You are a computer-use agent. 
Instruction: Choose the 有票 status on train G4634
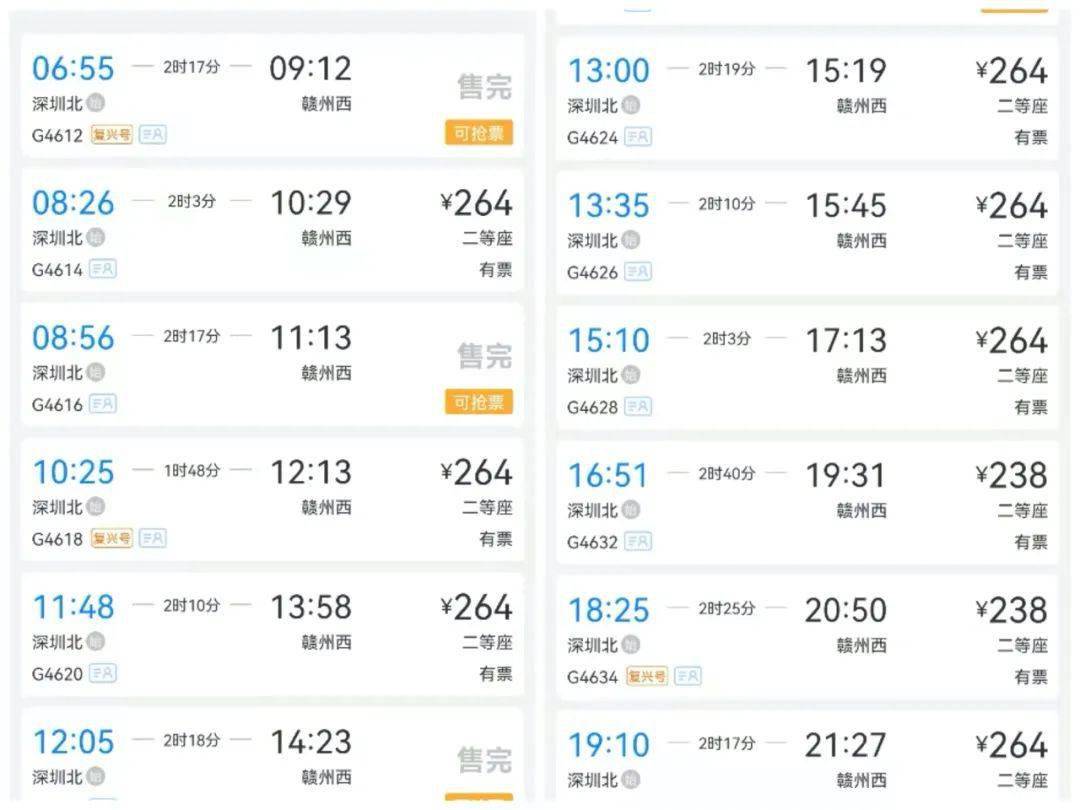click(1031, 677)
